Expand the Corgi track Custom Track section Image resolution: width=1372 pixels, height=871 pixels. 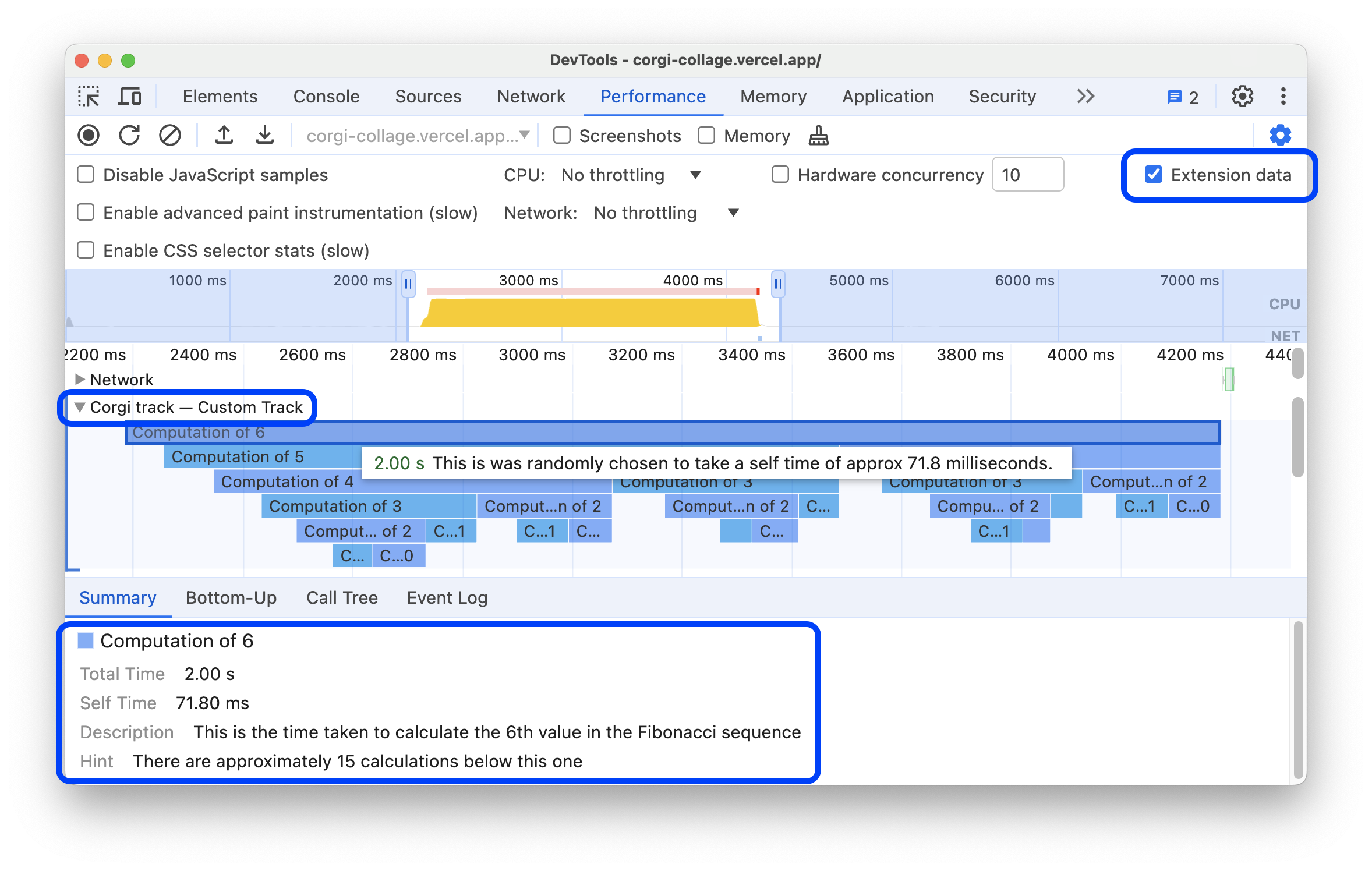pyautogui.click(x=80, y=407)
